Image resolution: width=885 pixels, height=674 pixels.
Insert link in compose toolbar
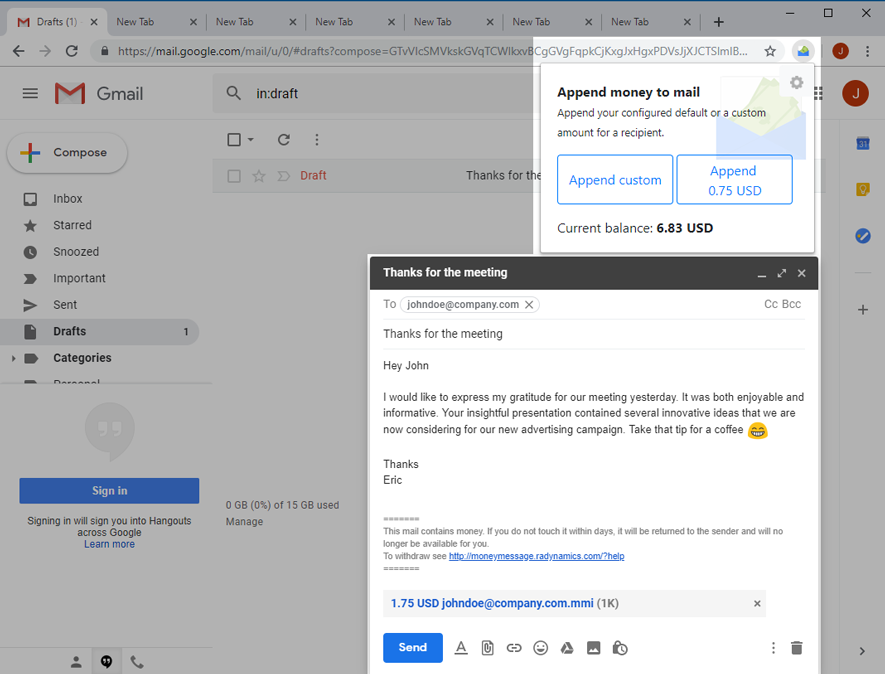click(514, 648)
